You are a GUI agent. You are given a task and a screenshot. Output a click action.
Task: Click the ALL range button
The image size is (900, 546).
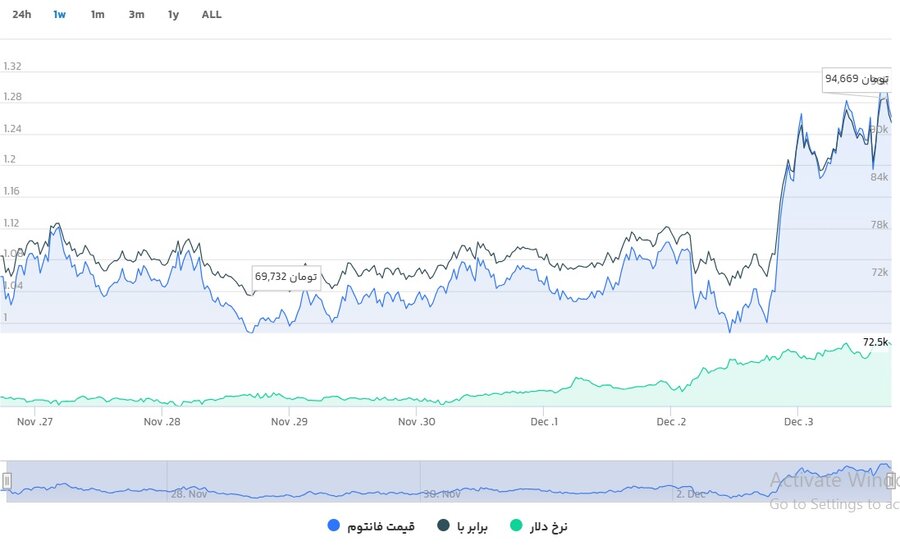[x=212, y=15]
